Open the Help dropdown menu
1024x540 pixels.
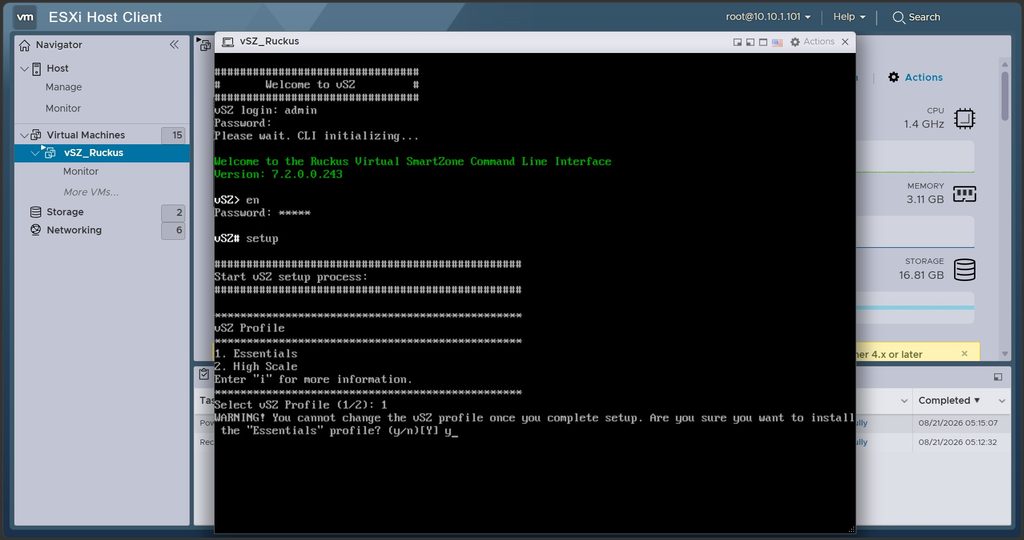pyautogui.click(x=849, y=17)
